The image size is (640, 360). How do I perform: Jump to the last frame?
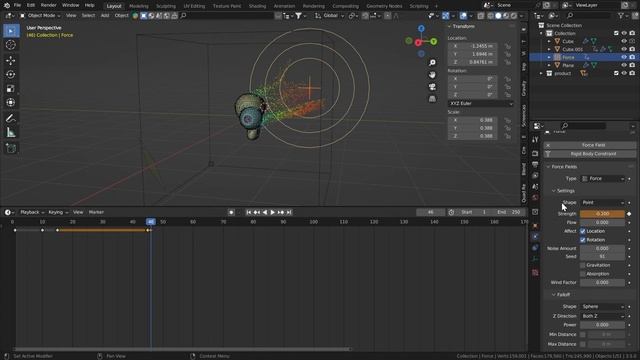pos(289,212)
